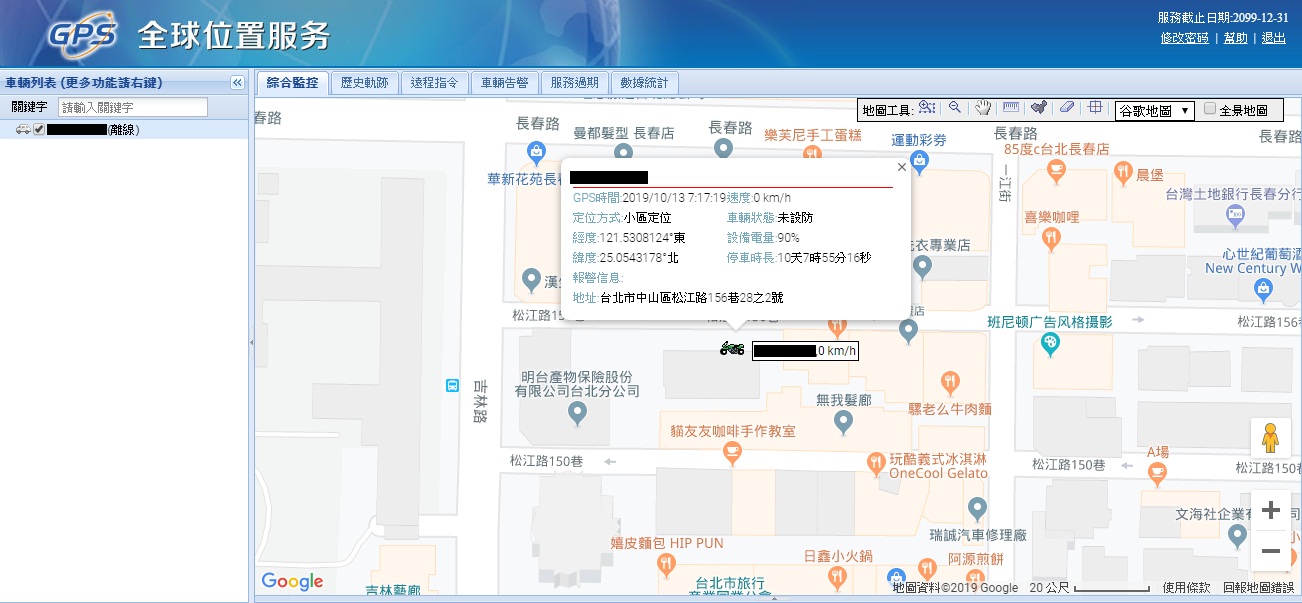Click the 85度c coffee shop pin
The width and height of the screenshot is (1302, 603).
1056,171
